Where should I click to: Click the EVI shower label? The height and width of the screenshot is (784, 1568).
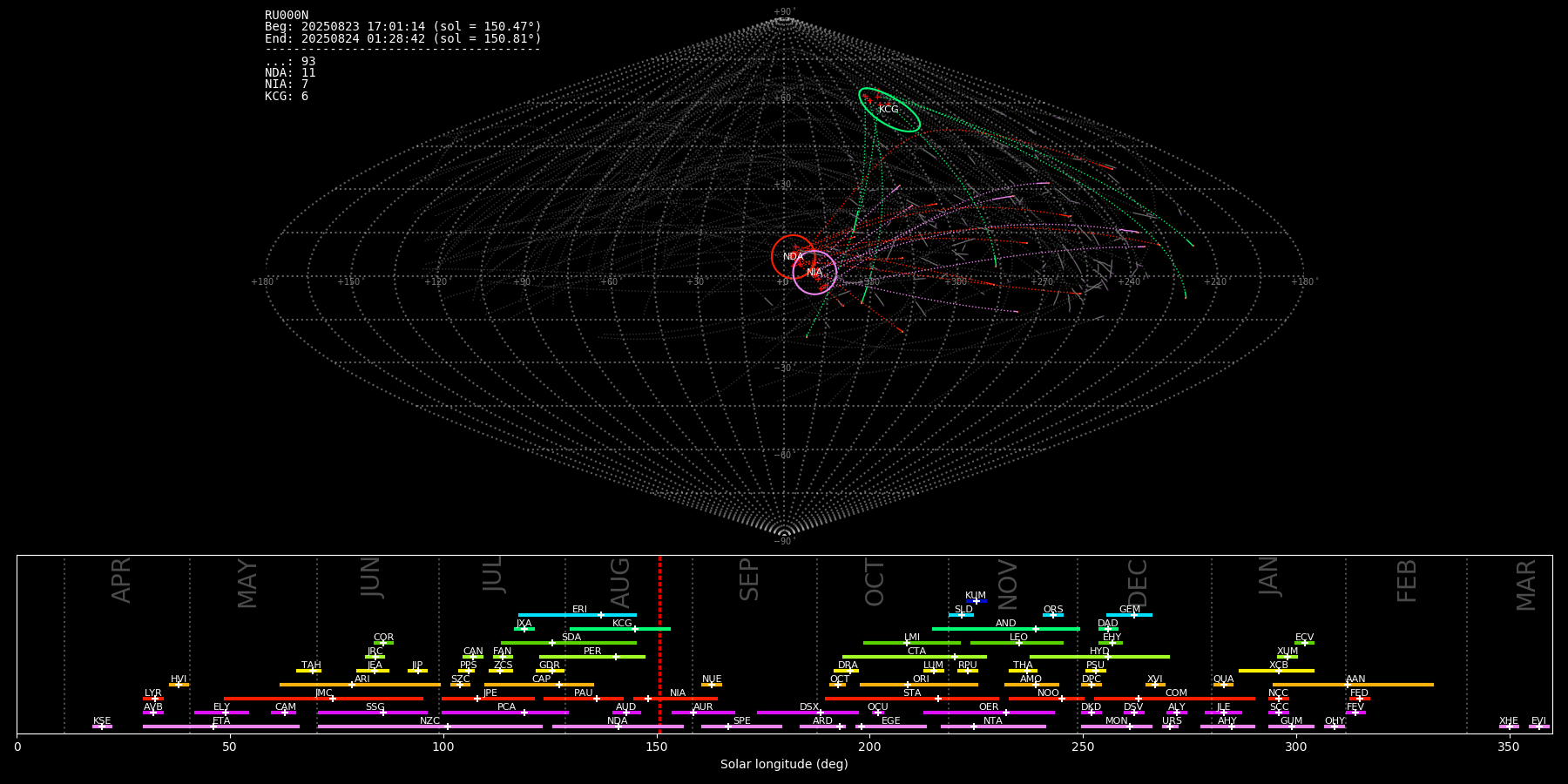[1538, 721]
